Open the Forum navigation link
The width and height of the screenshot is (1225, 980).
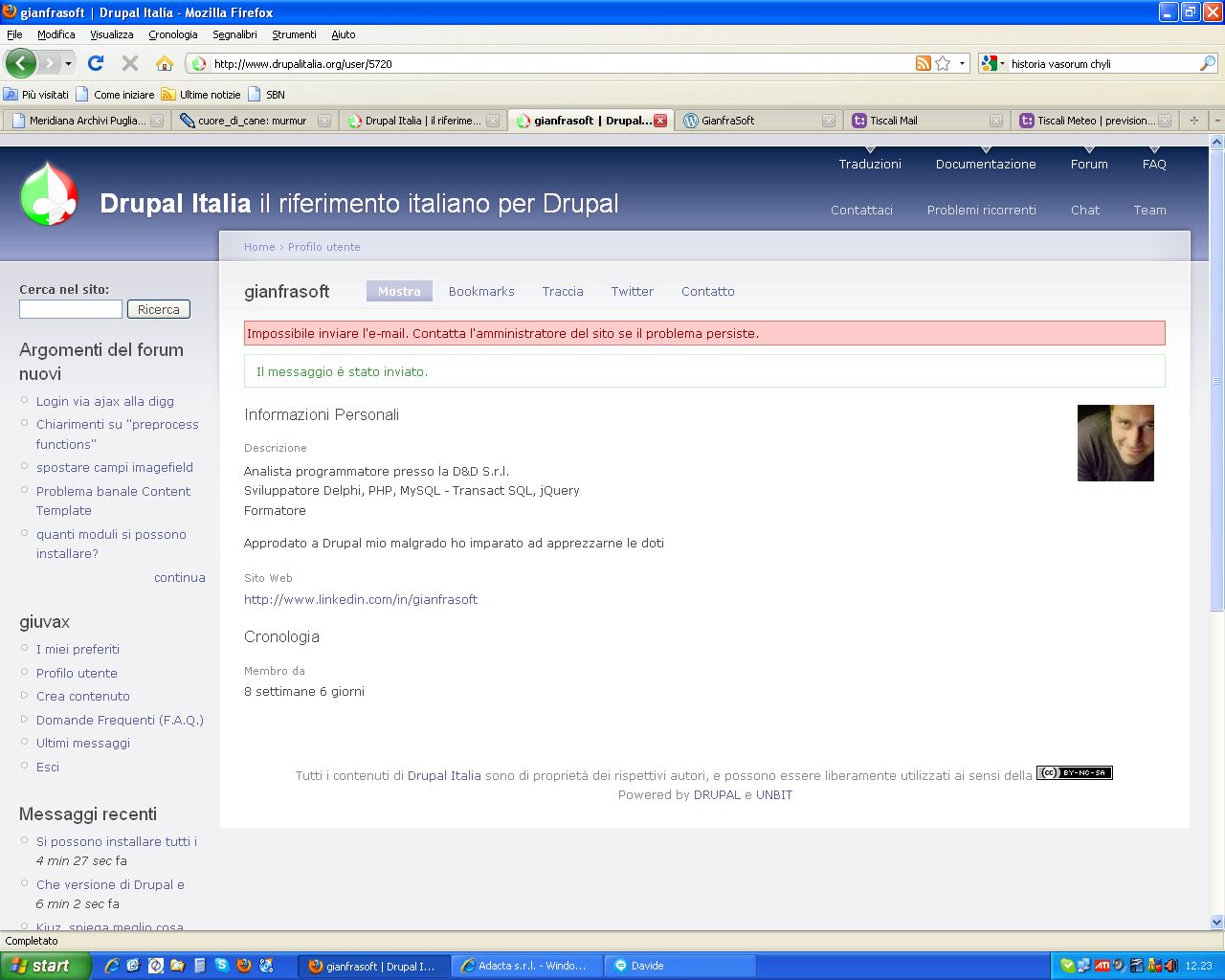coord(1089,164)
